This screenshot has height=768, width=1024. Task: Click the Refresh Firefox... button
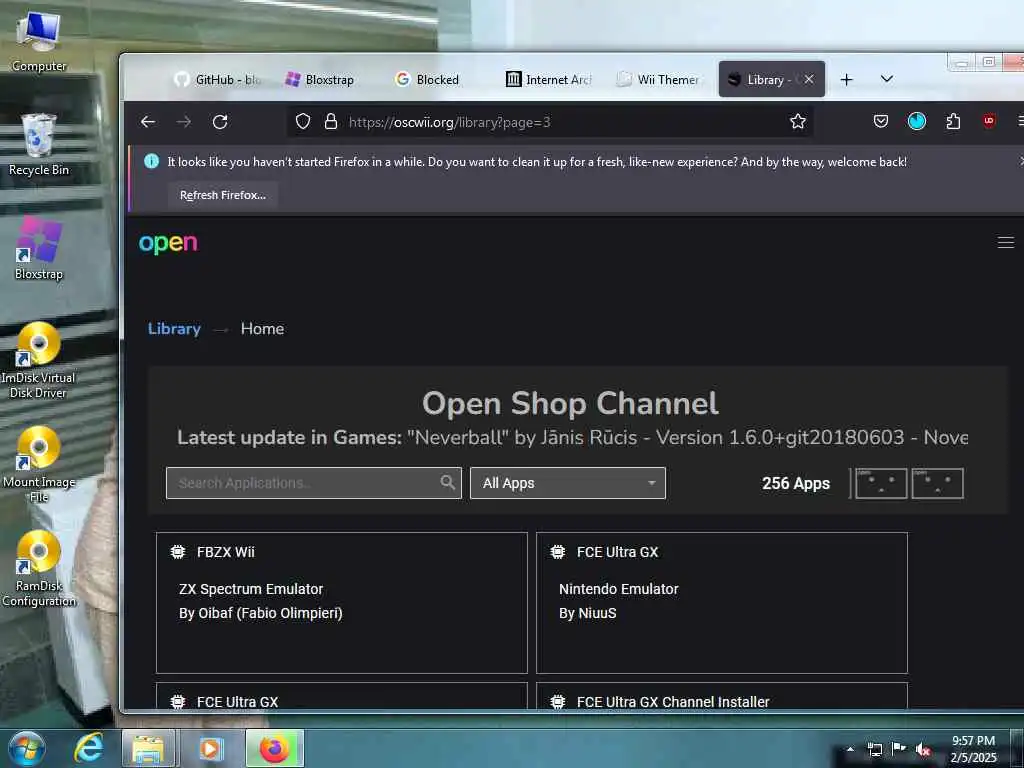coord(223,195)
